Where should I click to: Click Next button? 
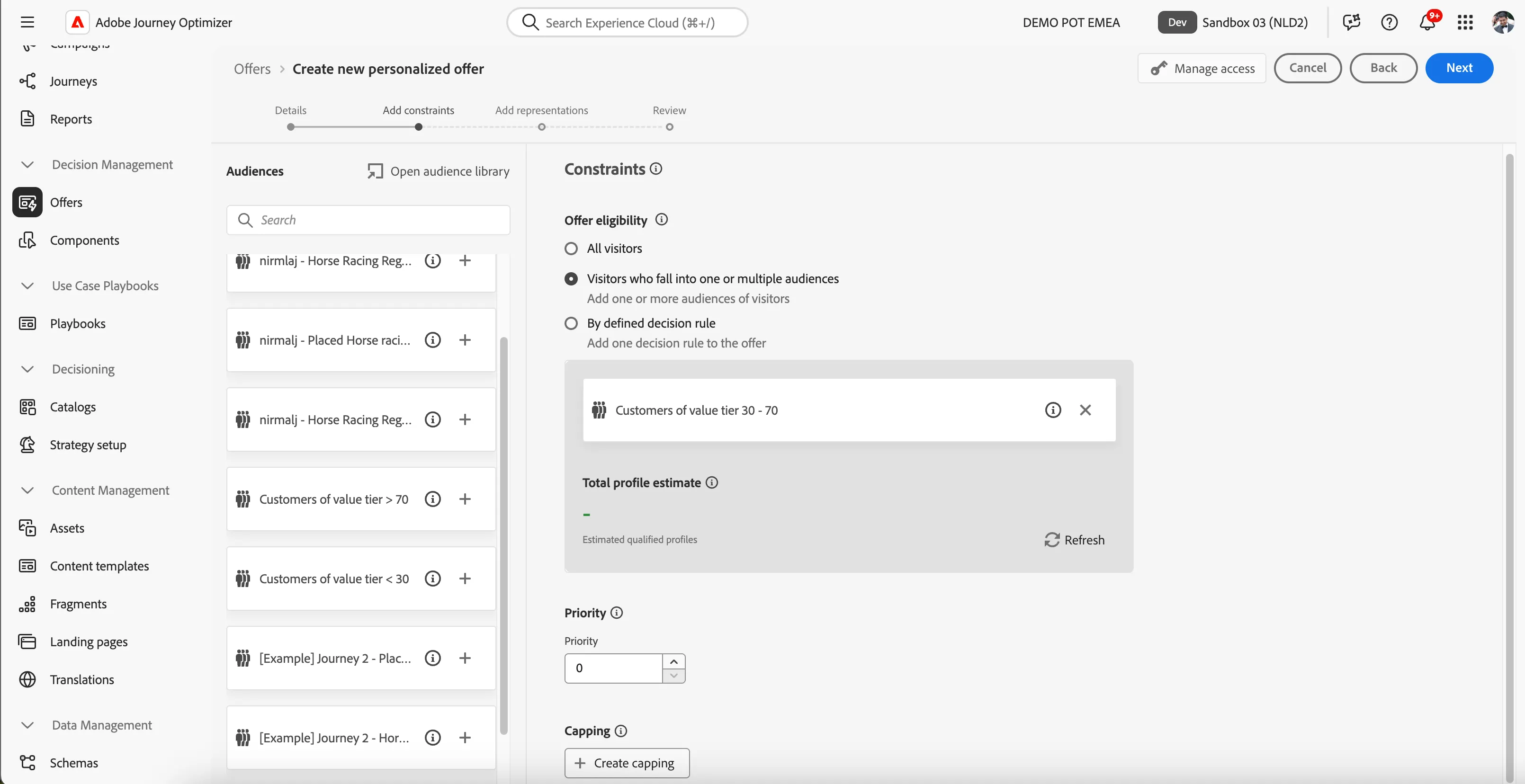[1459, 68]
